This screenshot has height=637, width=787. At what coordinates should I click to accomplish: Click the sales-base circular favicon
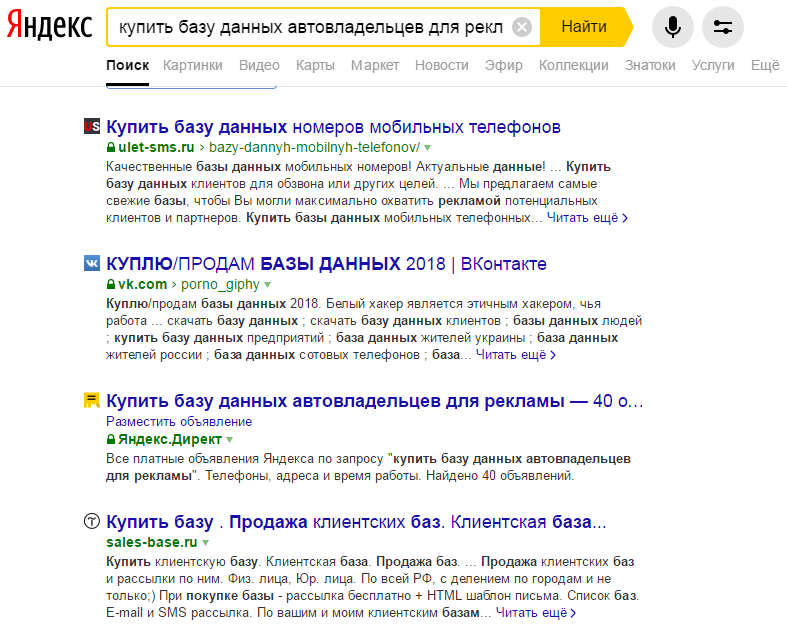coord(92,521)
